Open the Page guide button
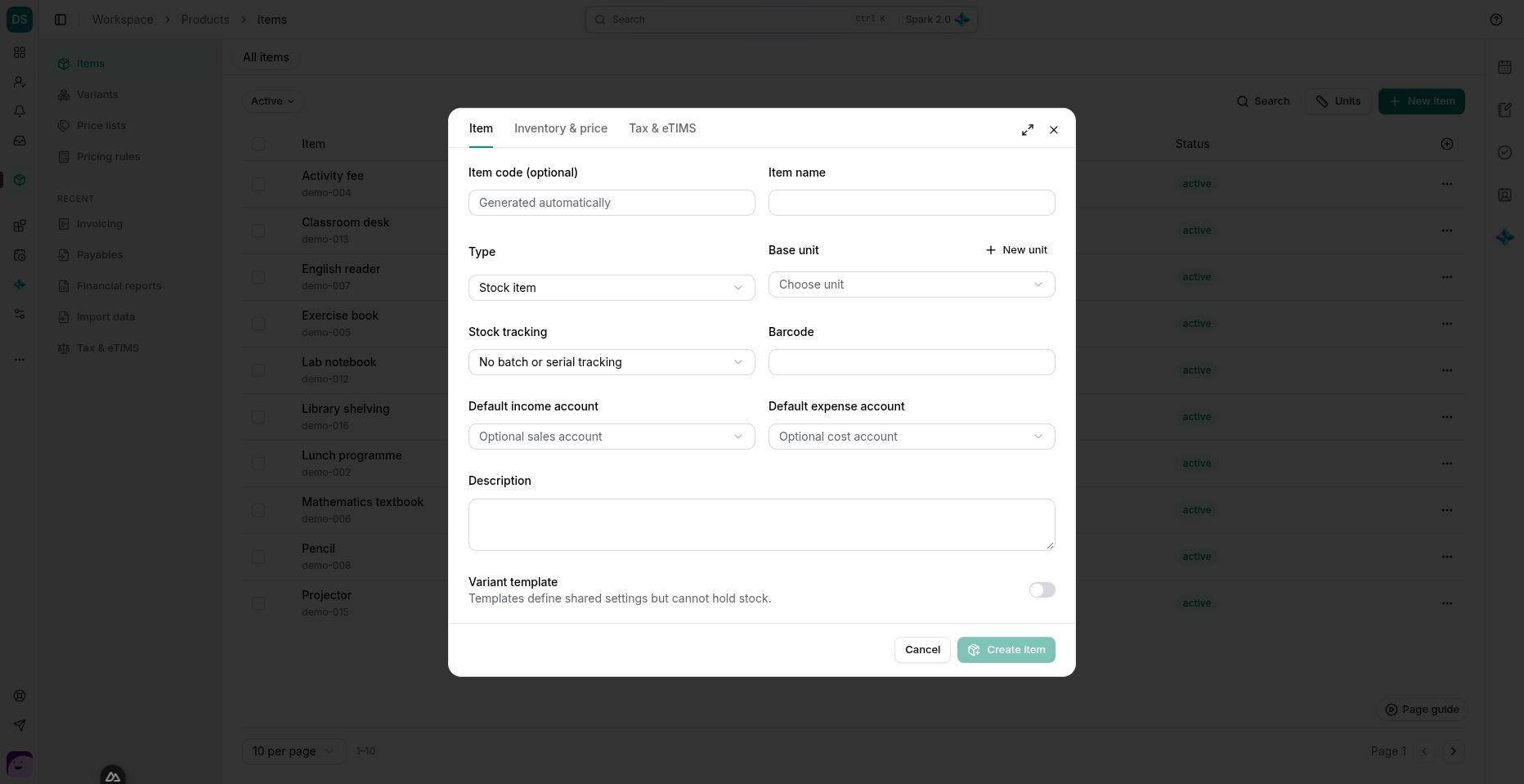1524x784 pixels. coord(1422,710)
